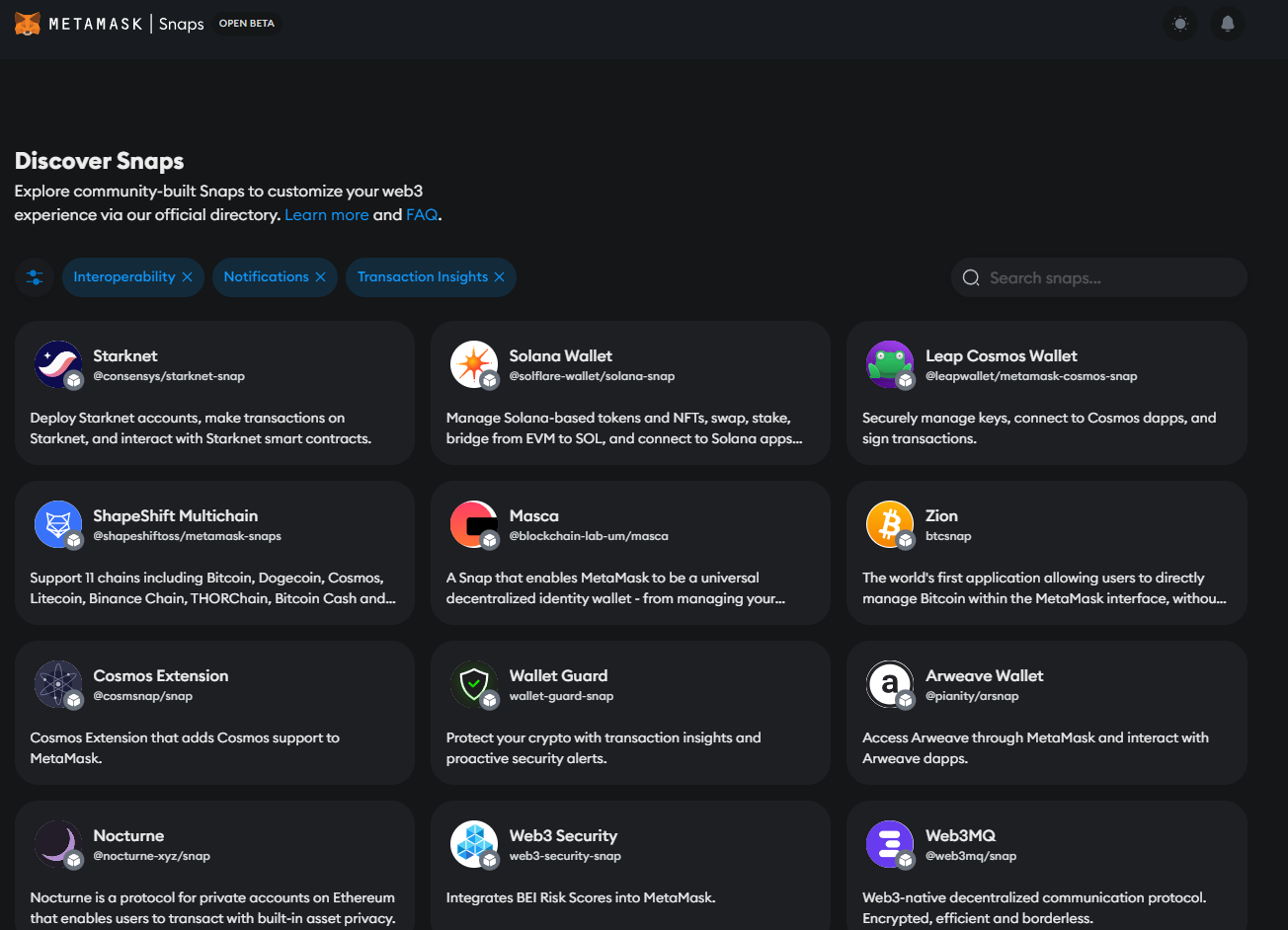Click the Wallet Guard shield icon
The image size is (1288, 930).
[x=474, y=684]
